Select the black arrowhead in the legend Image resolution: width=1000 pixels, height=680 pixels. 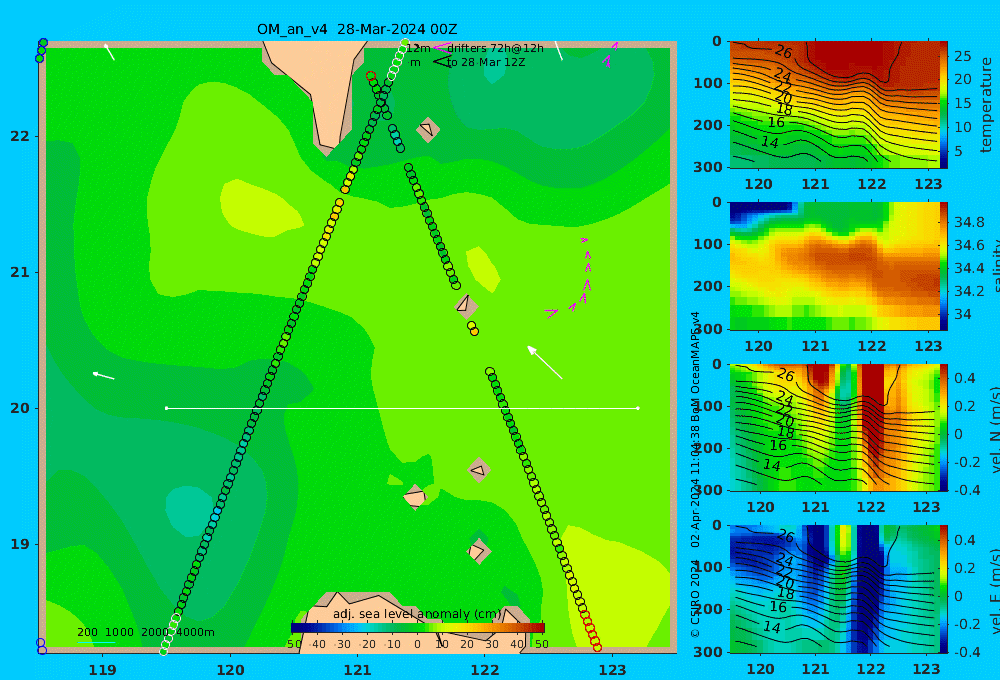pos(441,62)
